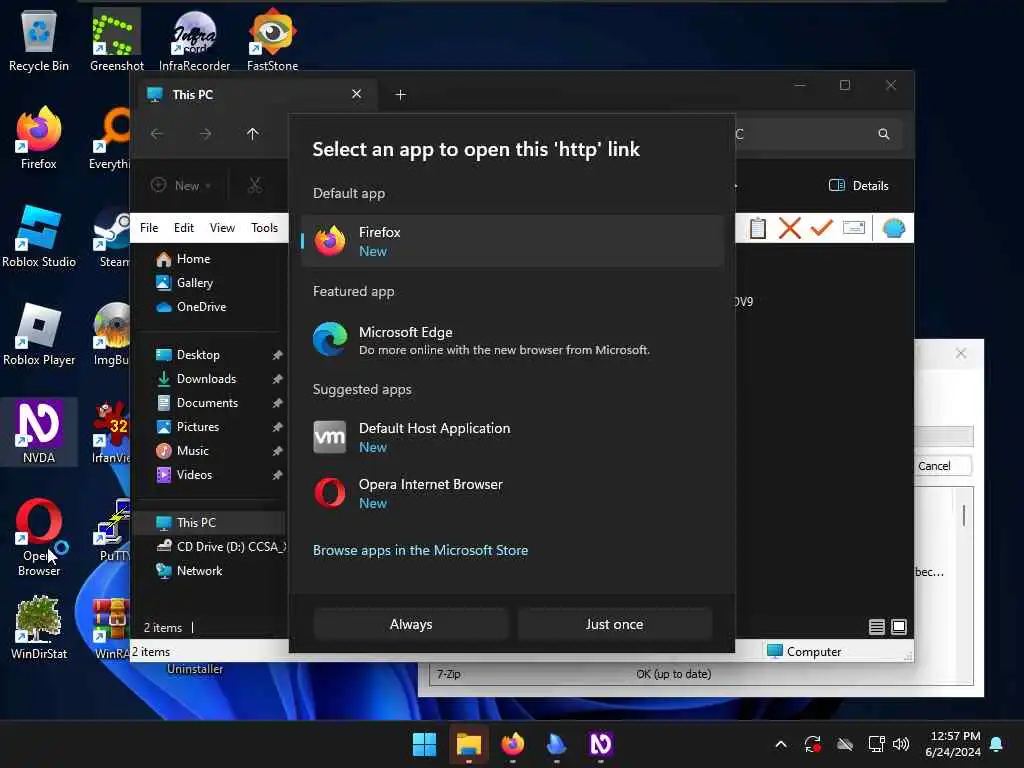Open WinDirStat desktop shortcut
The height and width of the screenshot is (768, 1024).
click(x=39, y=628)
